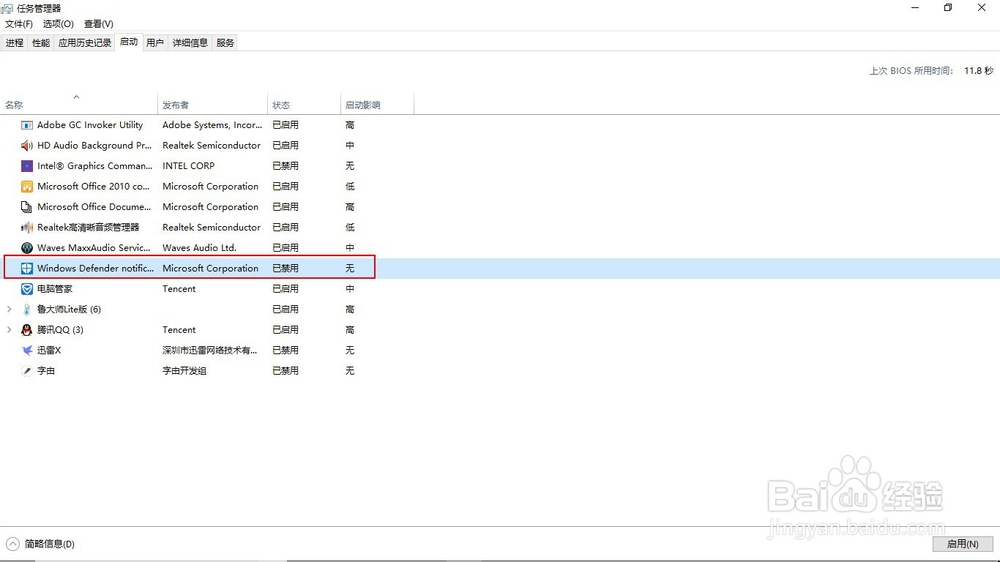Click the 电脑管家 shield icon

[27, 289]
